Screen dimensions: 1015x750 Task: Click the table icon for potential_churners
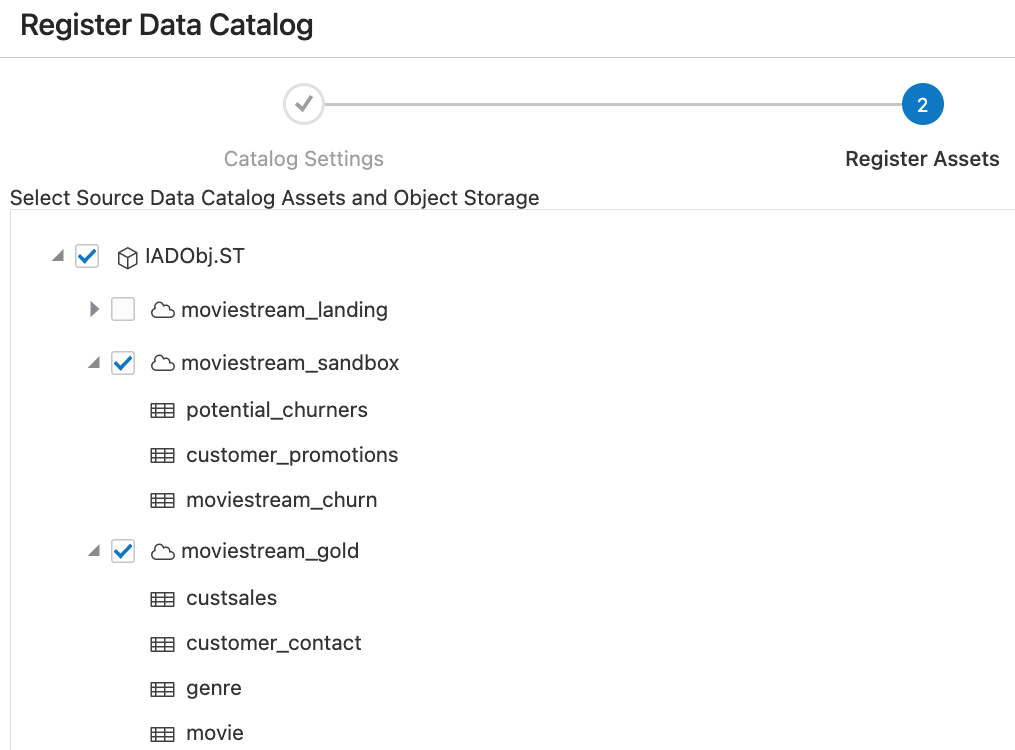click(x=163, y=410)
